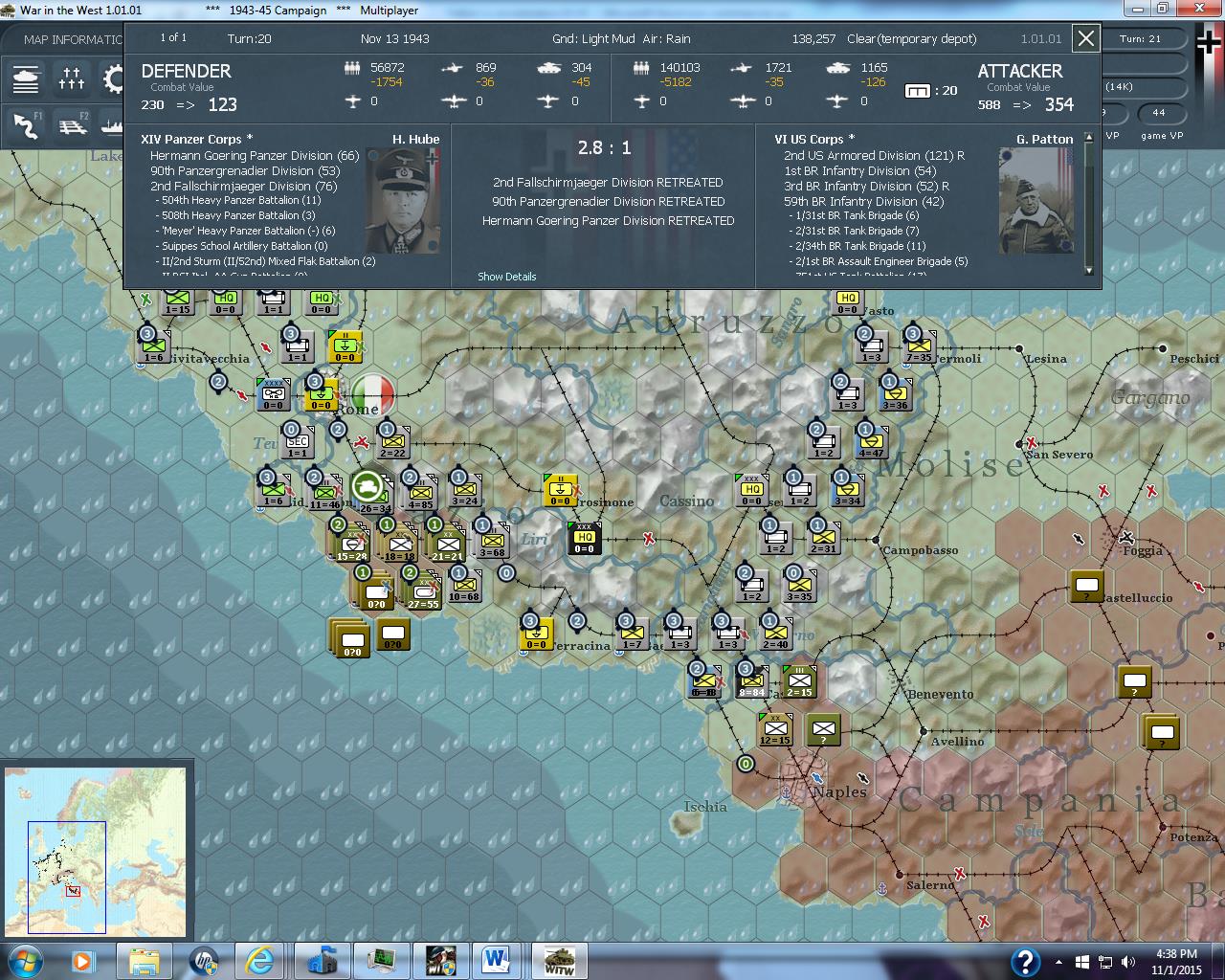Open the gear settings toolbar icon
The height and width of the screenshot is (980, 1225).
pos(114,78)
